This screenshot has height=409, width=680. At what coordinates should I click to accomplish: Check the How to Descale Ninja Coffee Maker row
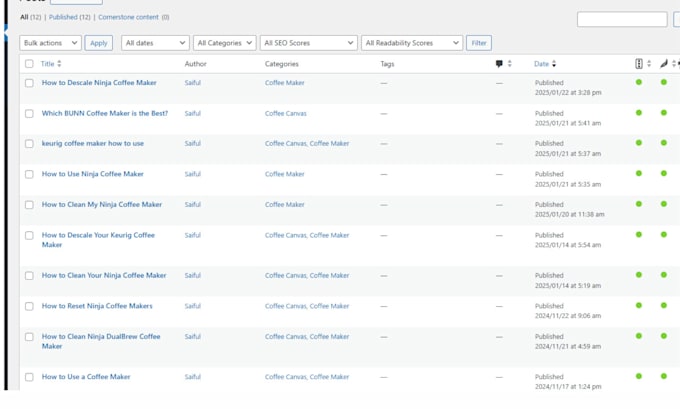(x=29, y=83)
